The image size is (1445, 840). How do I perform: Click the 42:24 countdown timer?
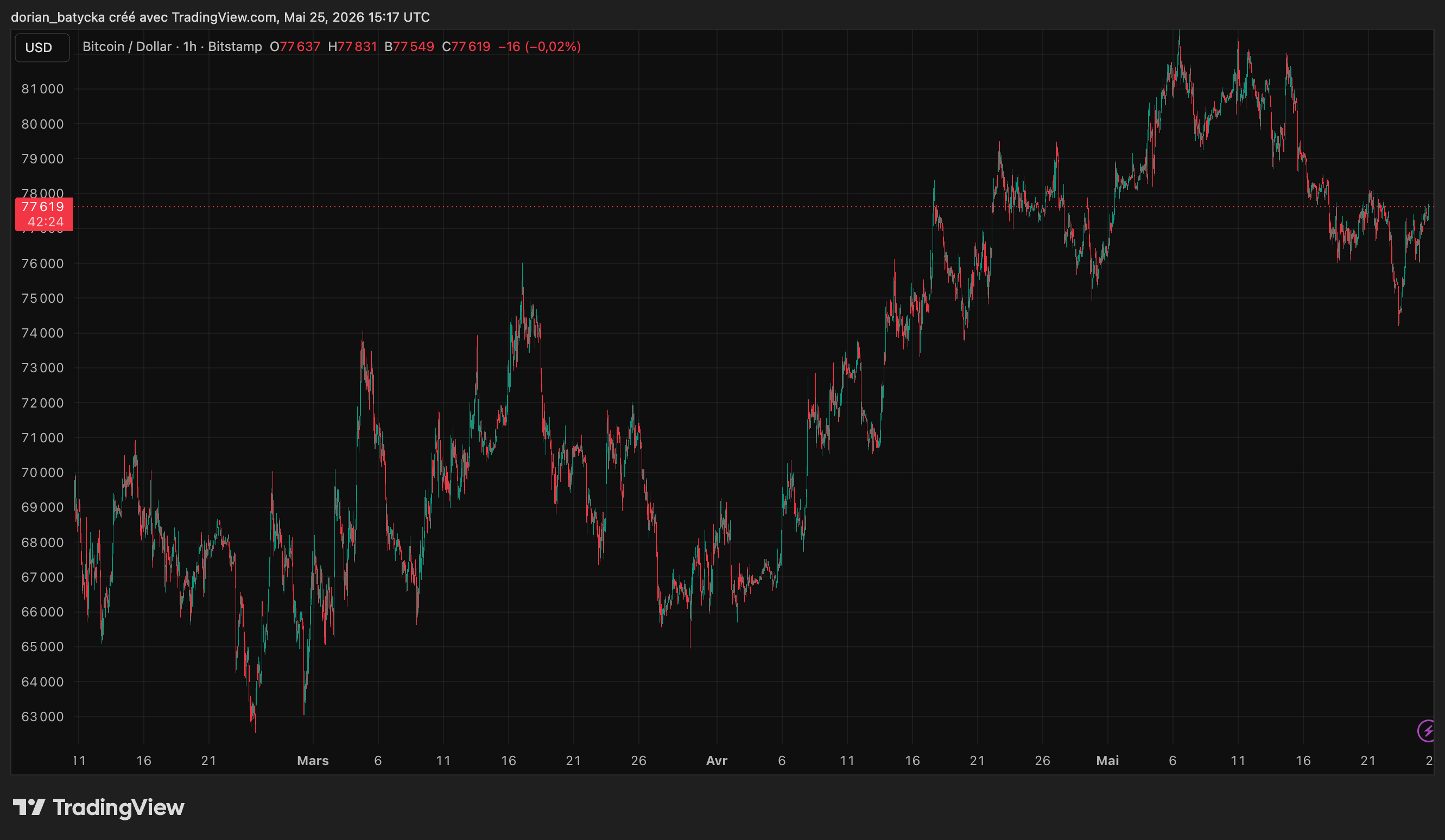pos(46,222)
